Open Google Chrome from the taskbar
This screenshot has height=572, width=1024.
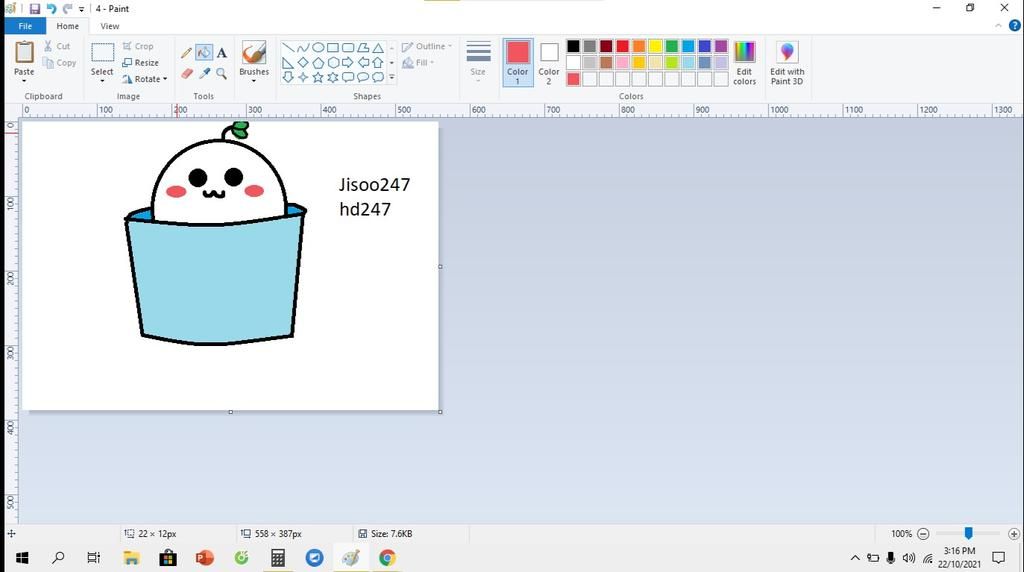(x=387, y=558)
